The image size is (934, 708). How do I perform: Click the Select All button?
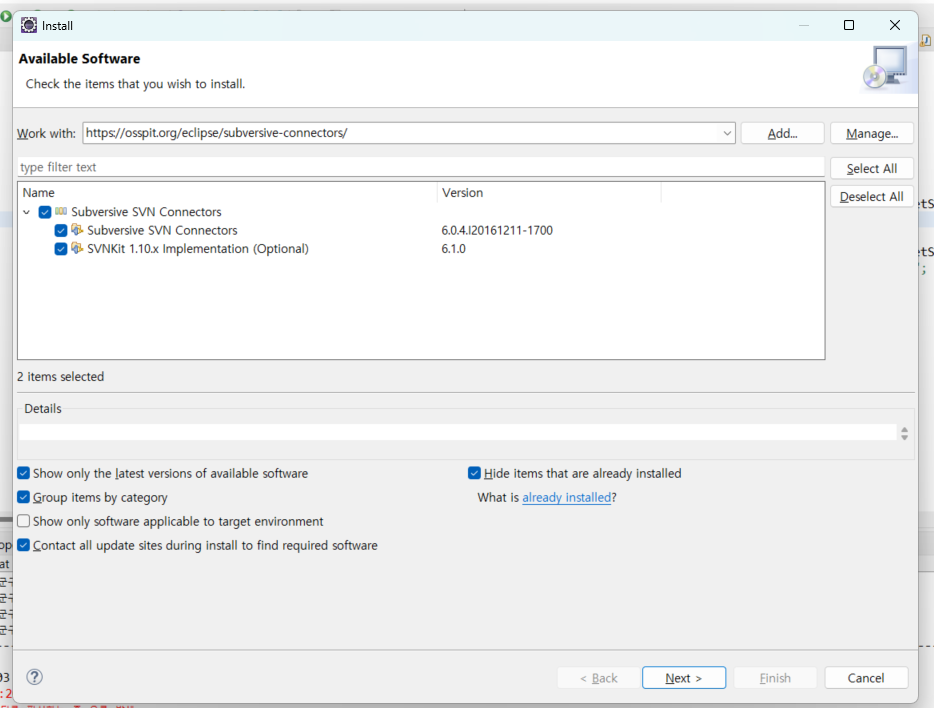click(871, 169)
